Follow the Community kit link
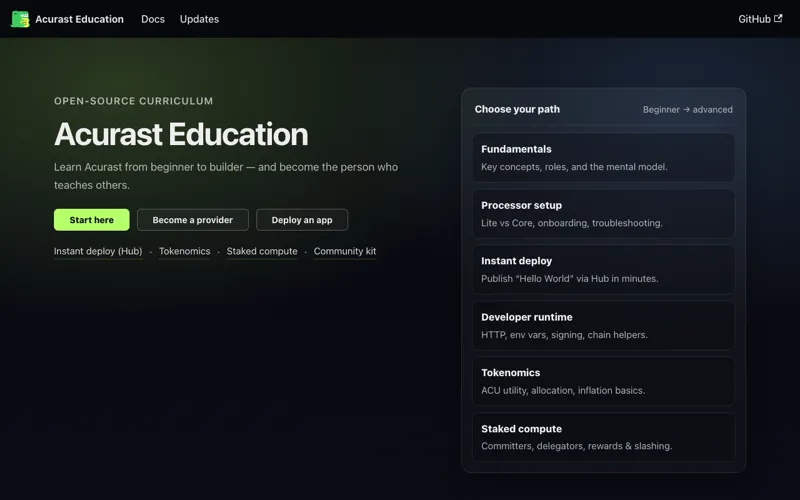Image resolution: width=800 pixels, height=500 pixels. tap(345, 251)
